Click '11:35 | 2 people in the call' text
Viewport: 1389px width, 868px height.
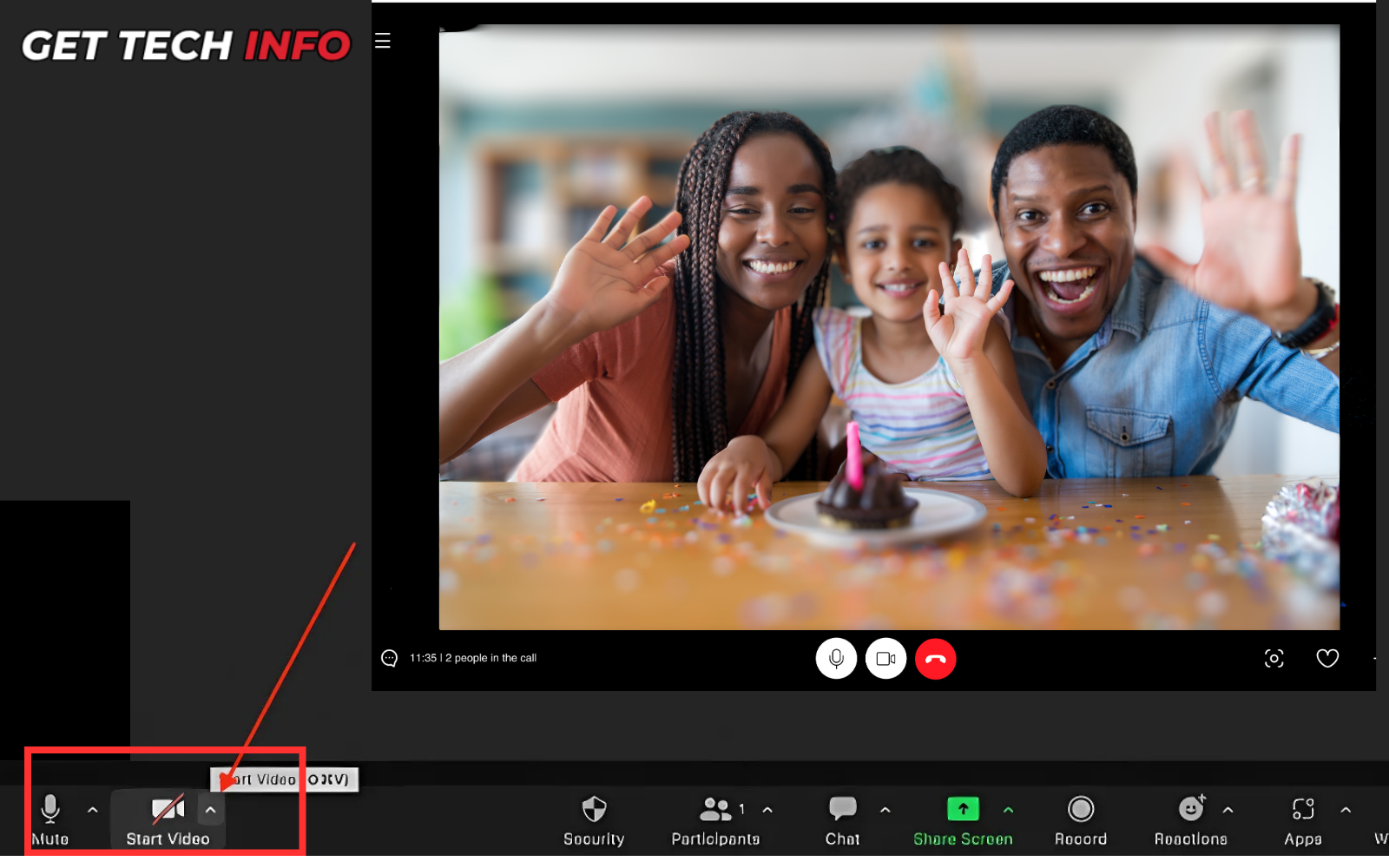click(473, 658)
